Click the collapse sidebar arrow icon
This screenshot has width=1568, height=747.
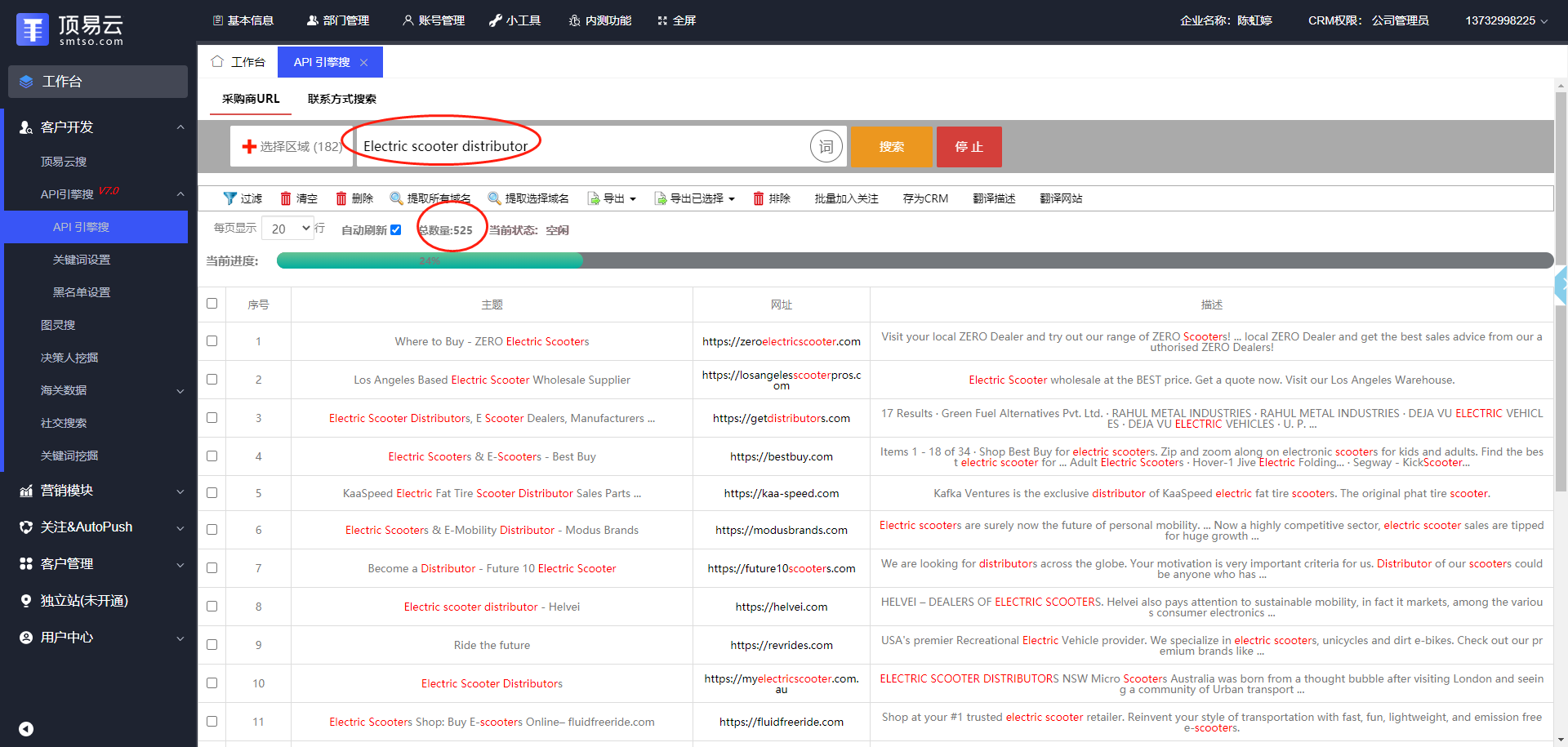[26, 729]
